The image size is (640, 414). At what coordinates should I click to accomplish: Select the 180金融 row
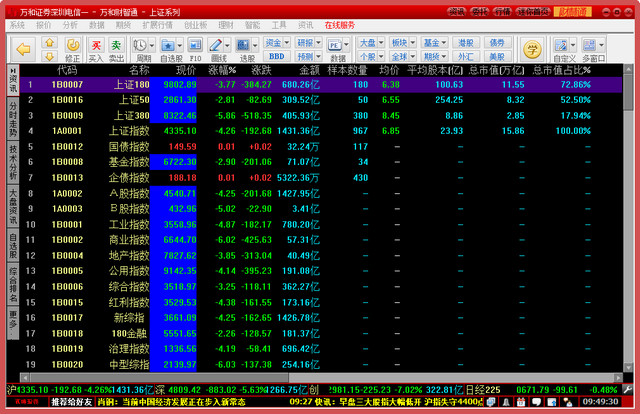(321, 334)
